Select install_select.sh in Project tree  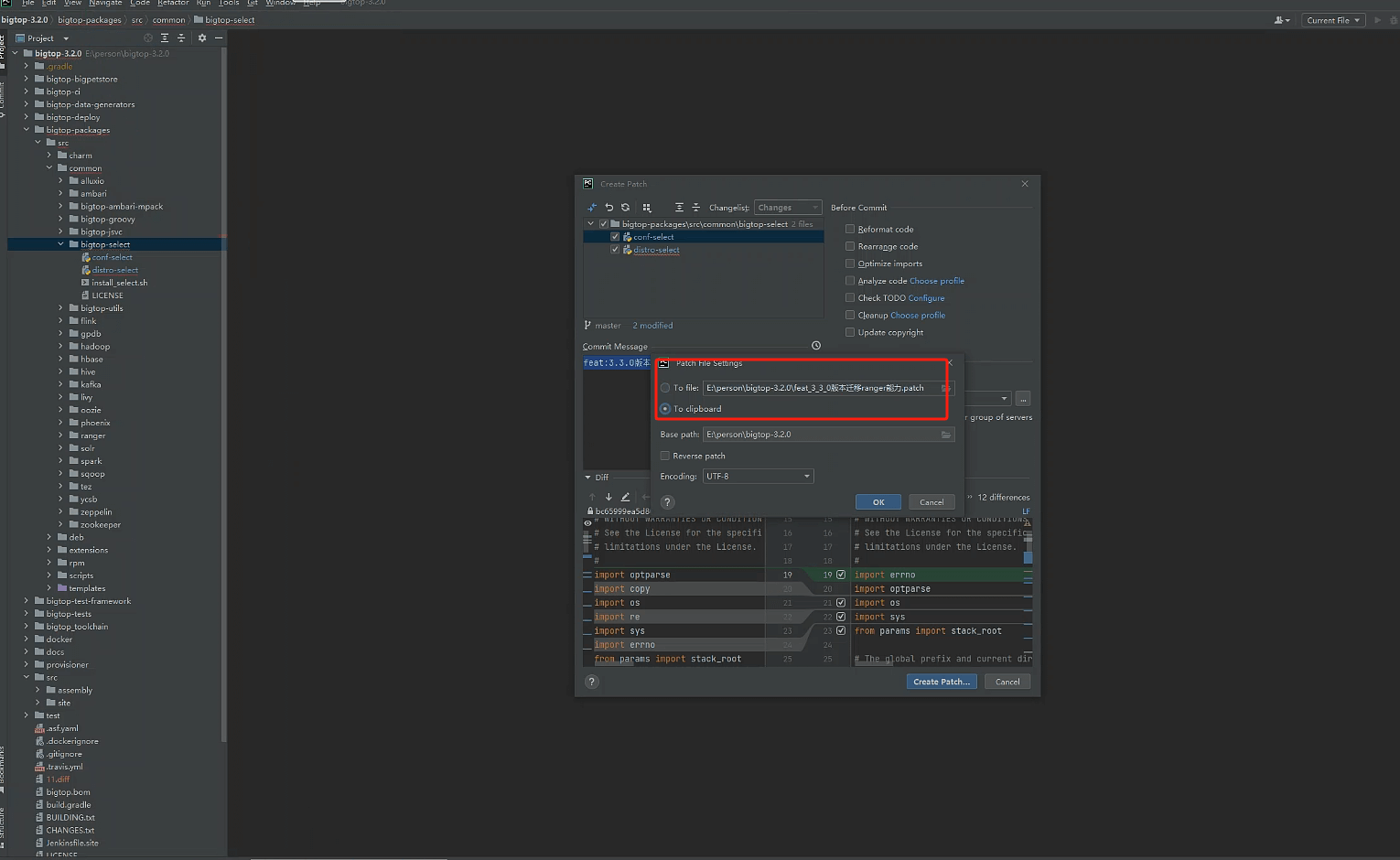point(119,283)
